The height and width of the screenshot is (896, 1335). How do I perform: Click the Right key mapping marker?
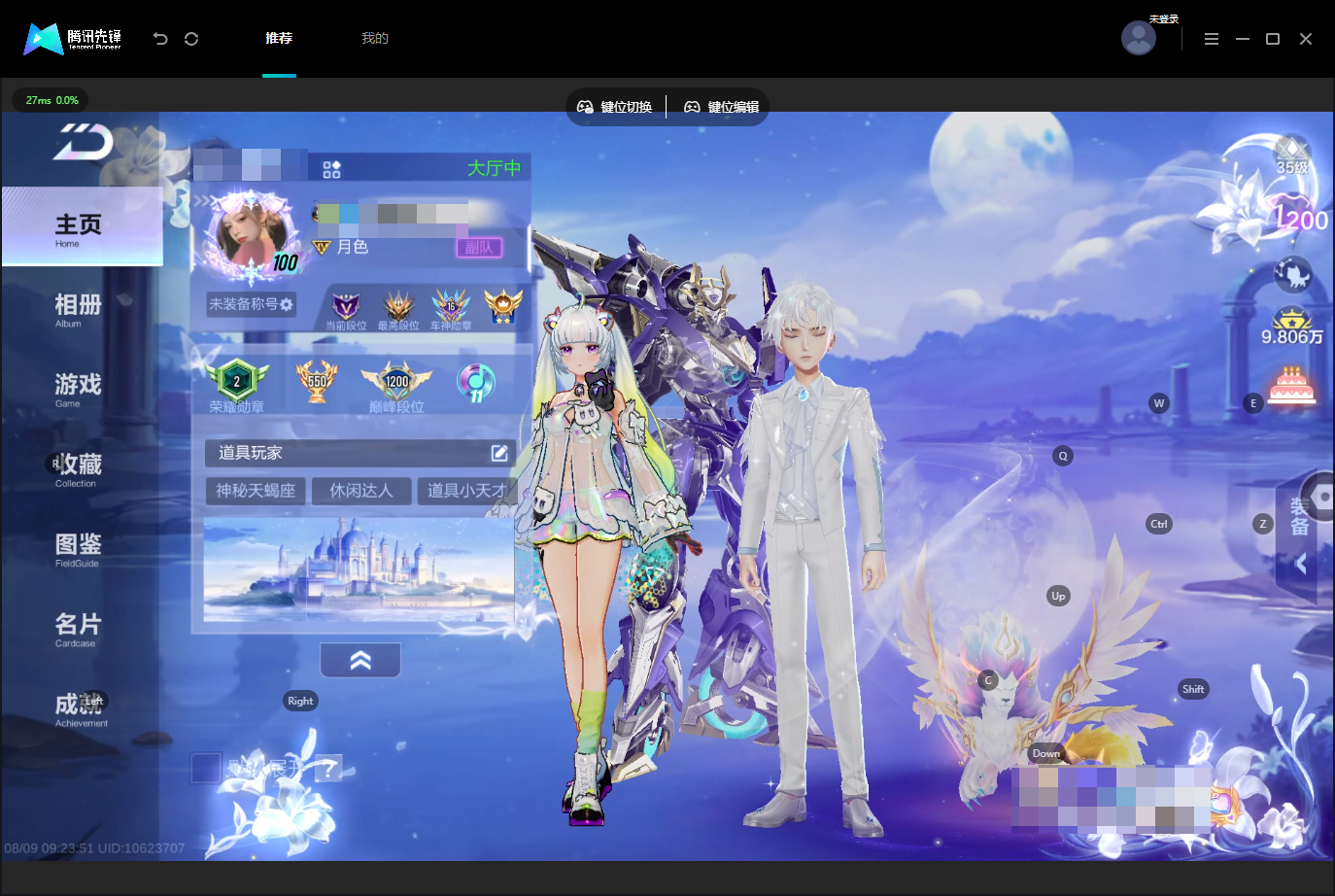[301, 701]
